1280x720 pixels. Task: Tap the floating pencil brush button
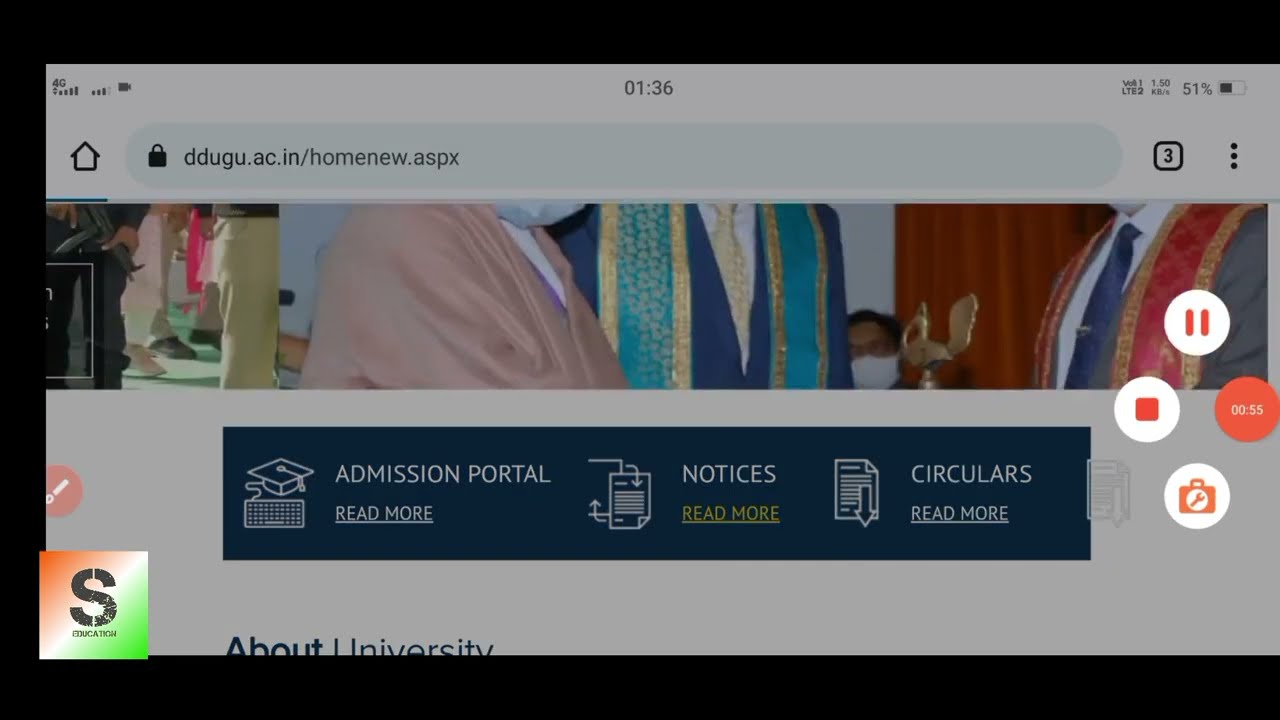60,491
